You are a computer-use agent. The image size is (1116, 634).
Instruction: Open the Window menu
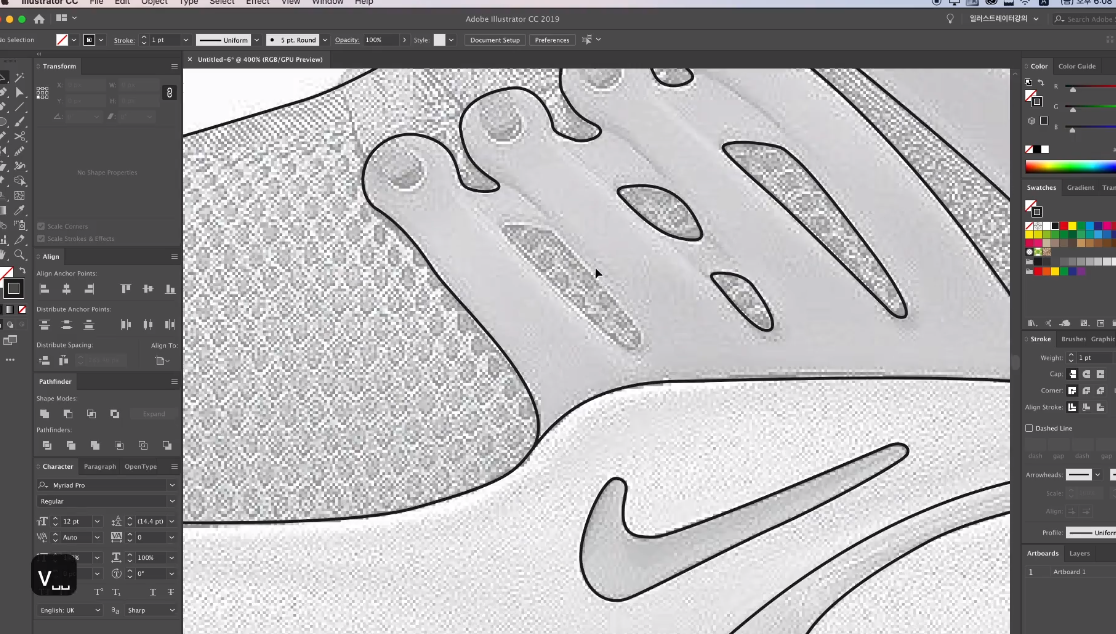327,3
